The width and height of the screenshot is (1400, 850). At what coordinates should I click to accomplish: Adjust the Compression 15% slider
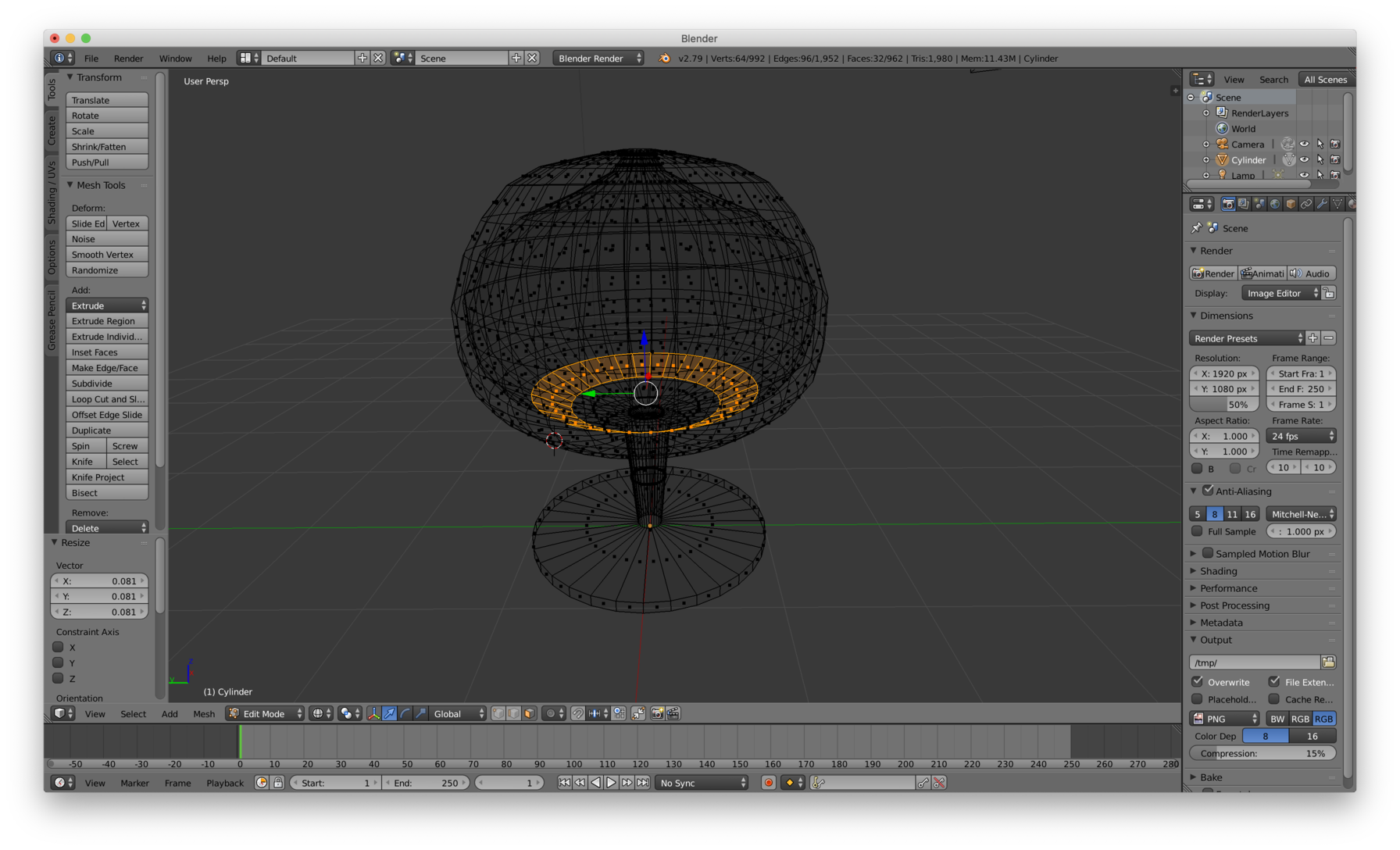pyautogui.click(x=1262, y=753)
